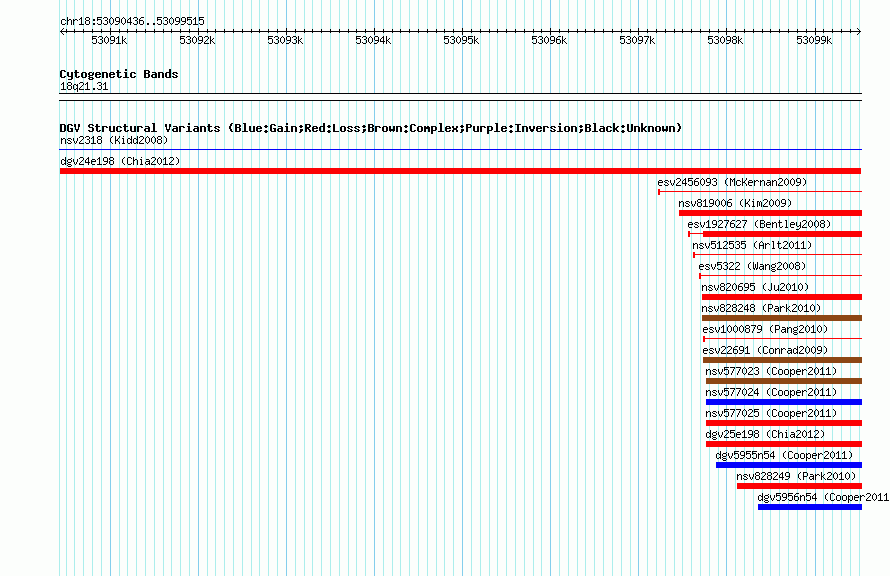Click the 53095k ruler tick label

point(461,40)
